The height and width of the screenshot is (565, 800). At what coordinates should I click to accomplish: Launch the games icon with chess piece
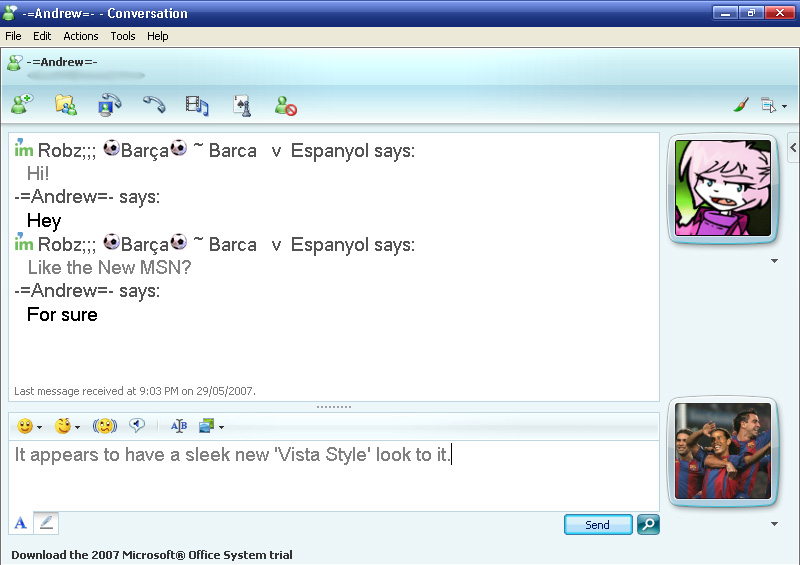242,106
